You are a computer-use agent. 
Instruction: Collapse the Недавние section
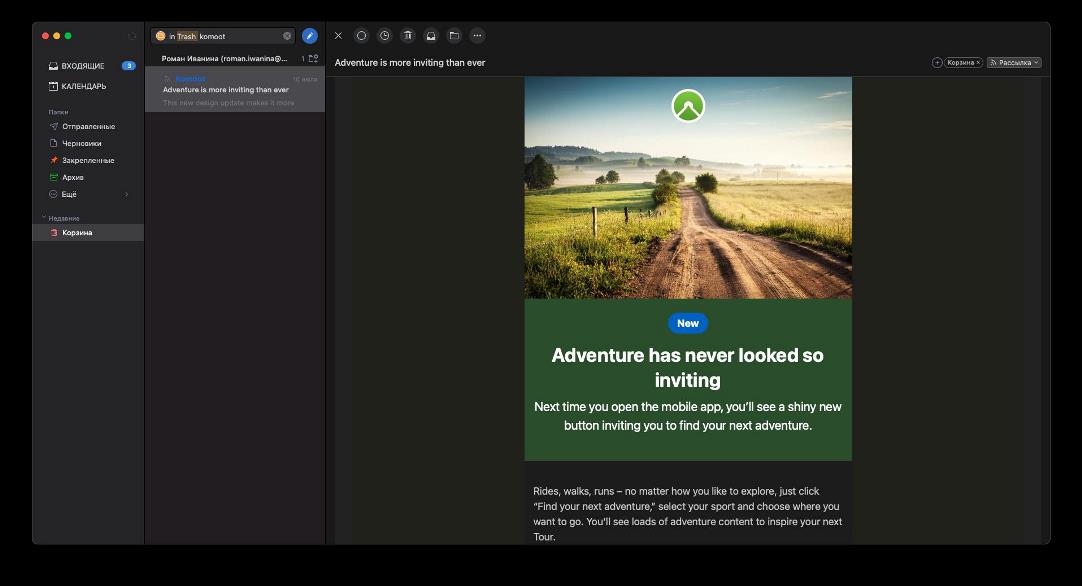pos(44,218)
